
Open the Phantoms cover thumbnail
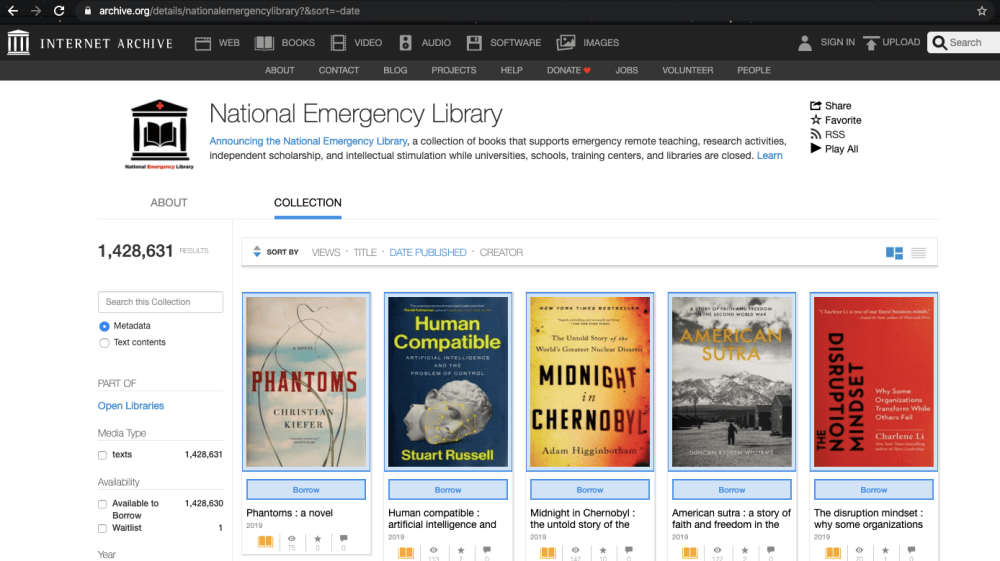tap(306, 382)
